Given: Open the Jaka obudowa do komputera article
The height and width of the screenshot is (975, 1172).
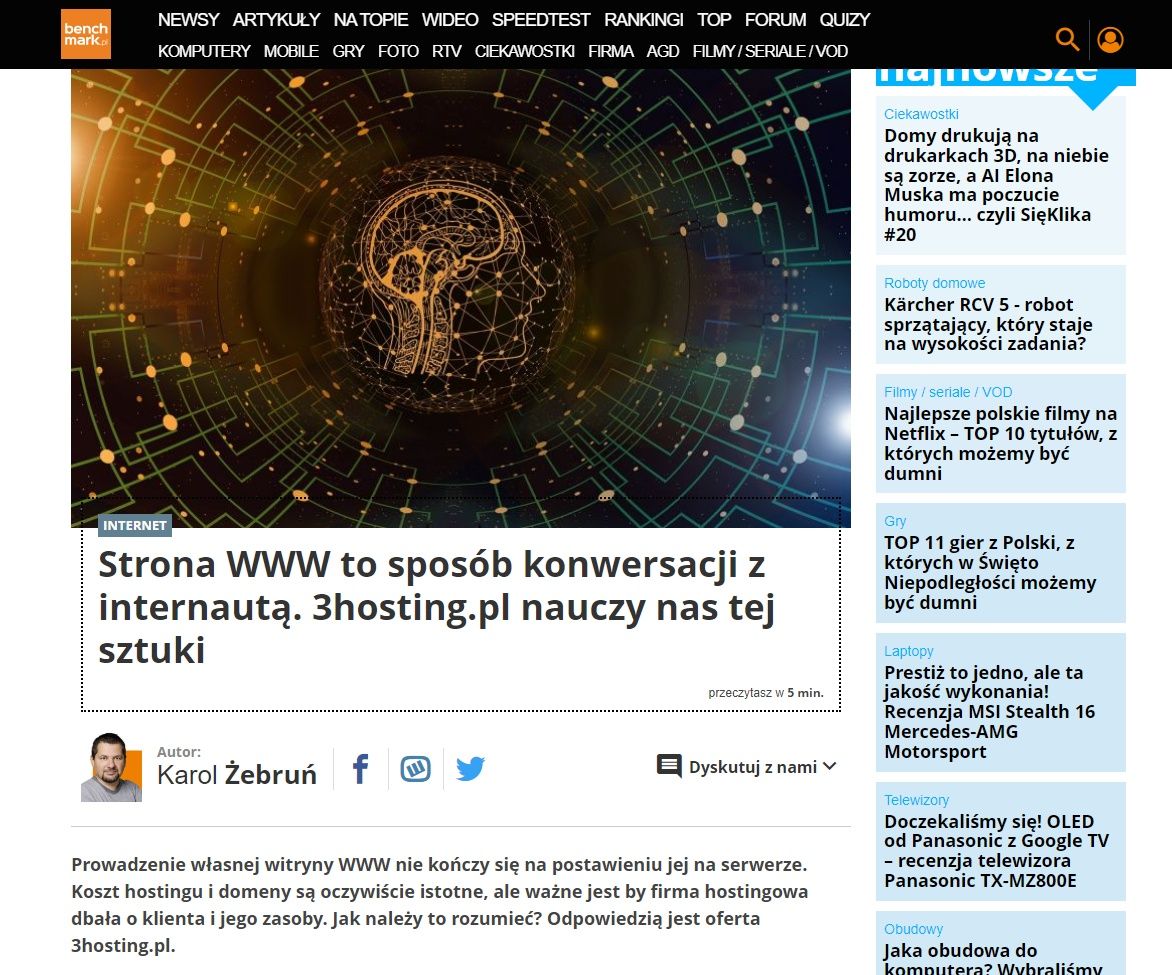Looking at the screenshot, I should point(993,959).
